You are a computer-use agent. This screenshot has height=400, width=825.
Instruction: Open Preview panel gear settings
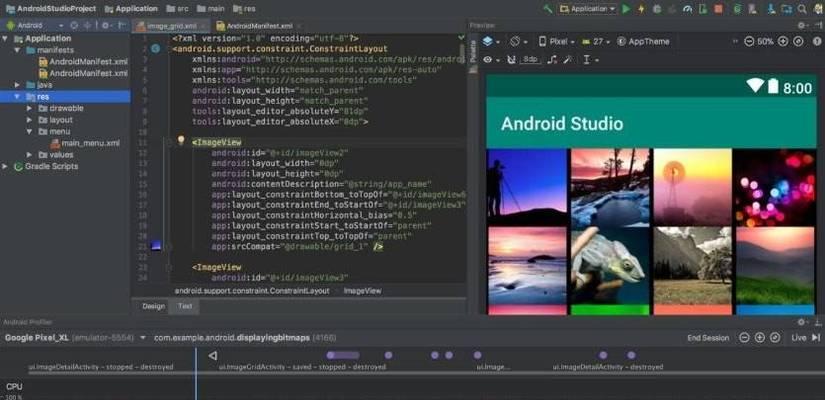(x=803, y=25)
